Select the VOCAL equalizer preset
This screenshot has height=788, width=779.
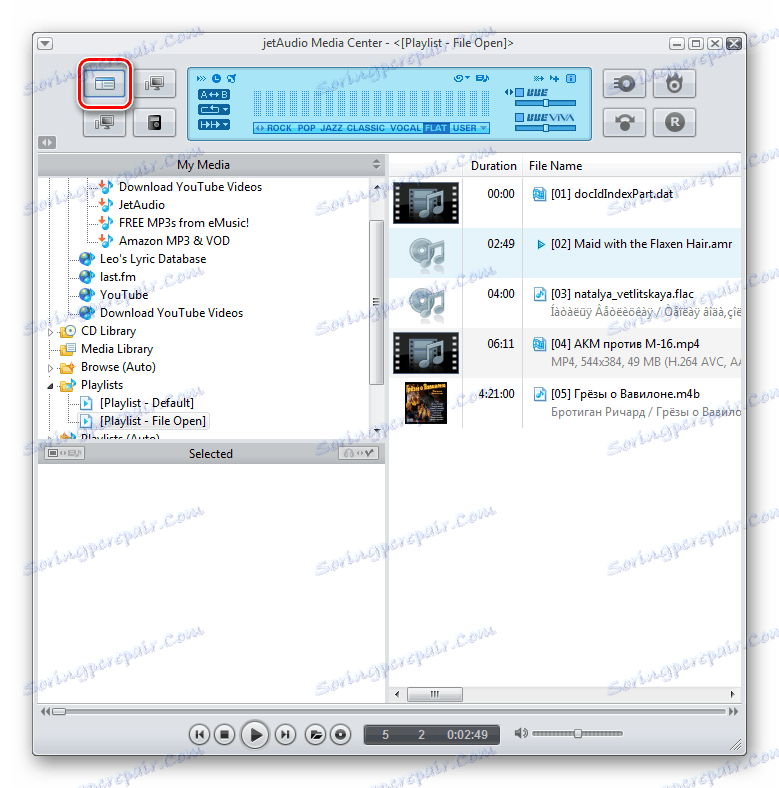tap(406, 128)
